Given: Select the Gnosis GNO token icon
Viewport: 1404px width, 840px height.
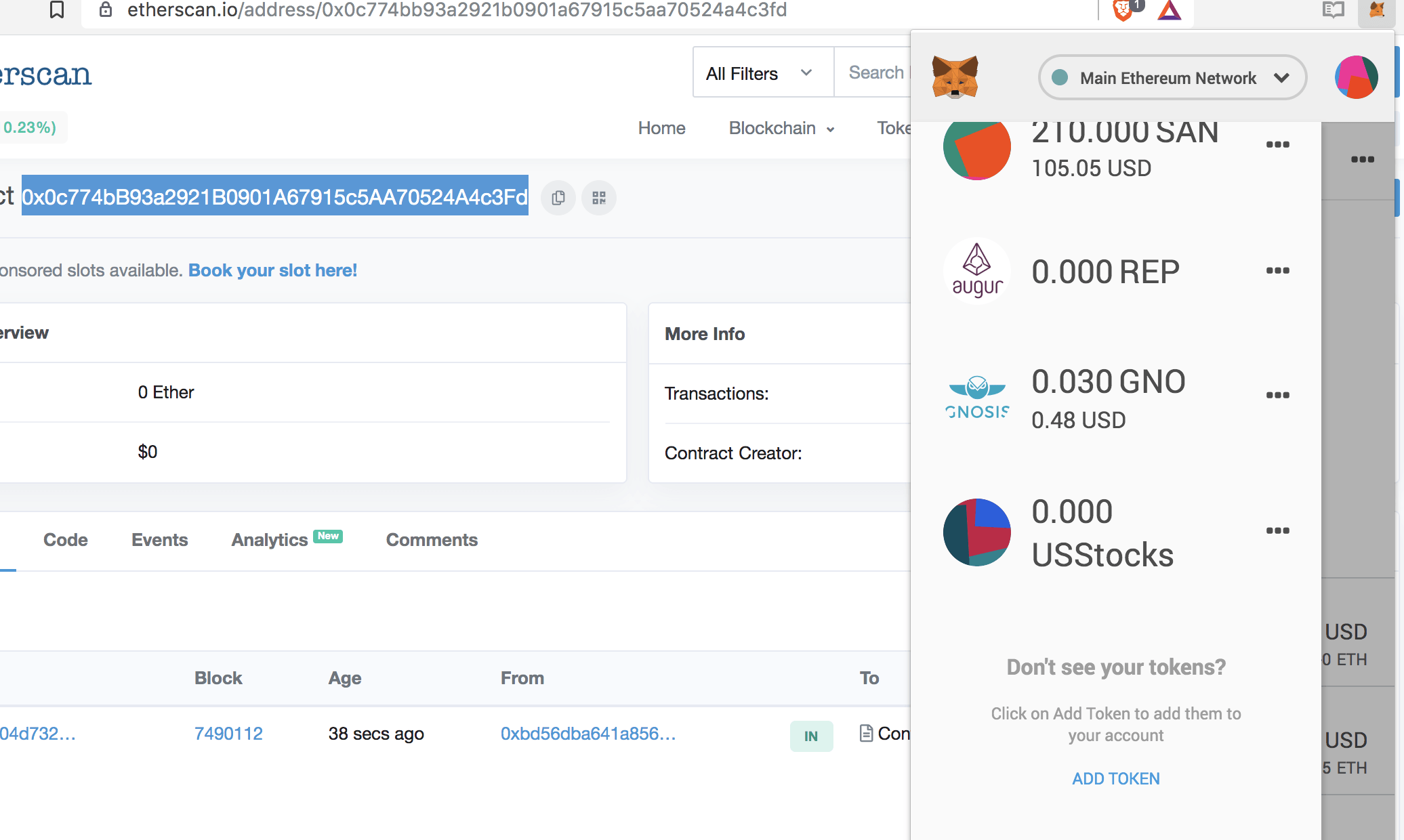Looking at the screenshot, I should coord(976,397).
